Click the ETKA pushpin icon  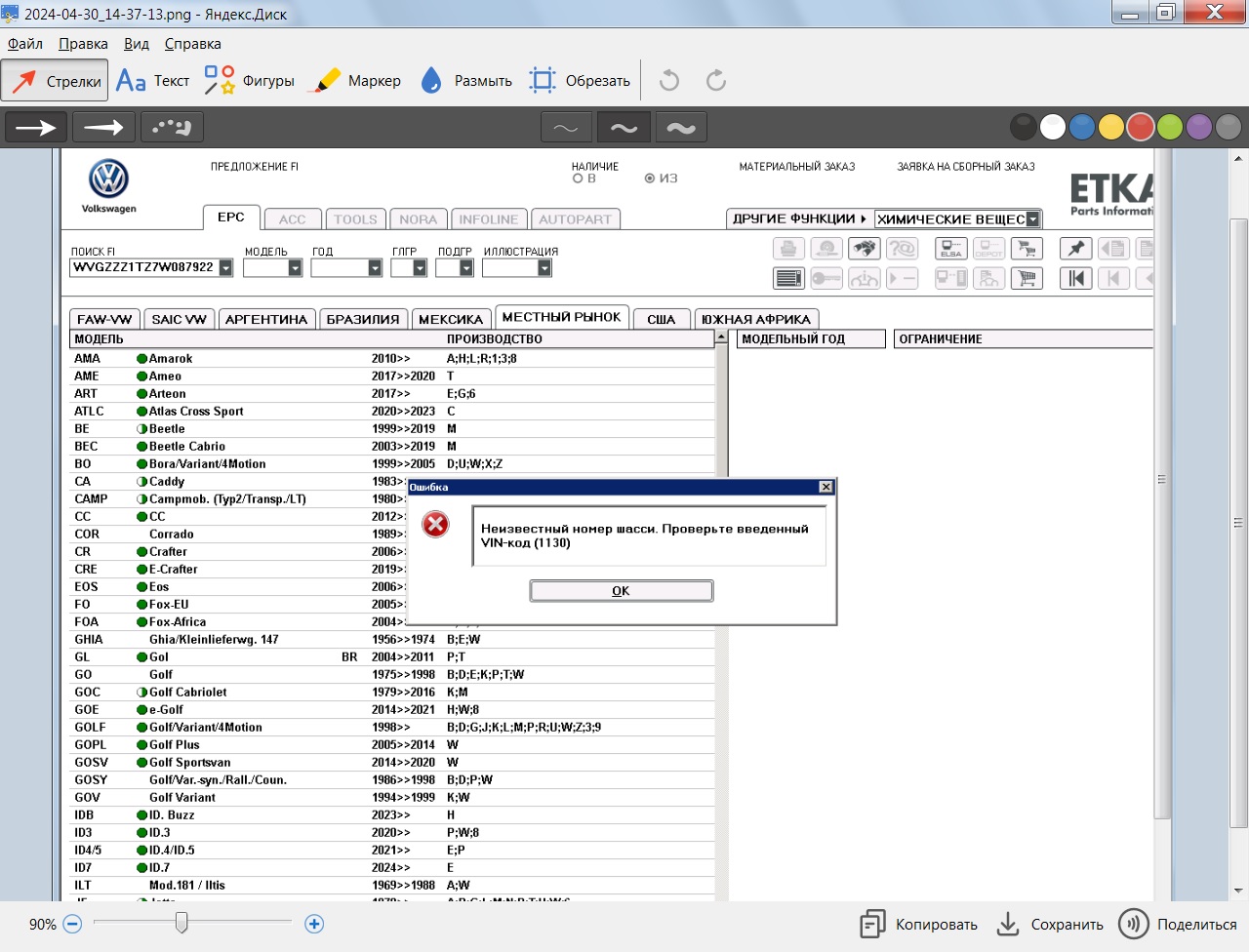[1075, 249]
